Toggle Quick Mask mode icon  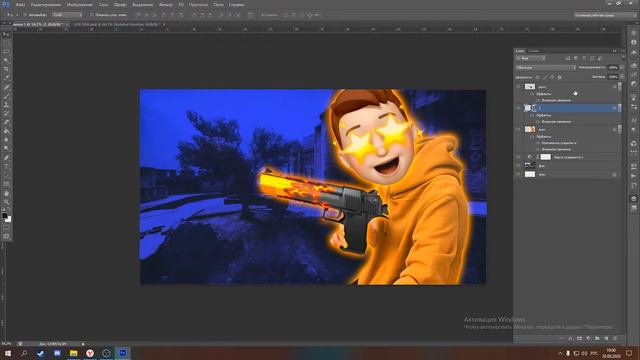[6, 228]
